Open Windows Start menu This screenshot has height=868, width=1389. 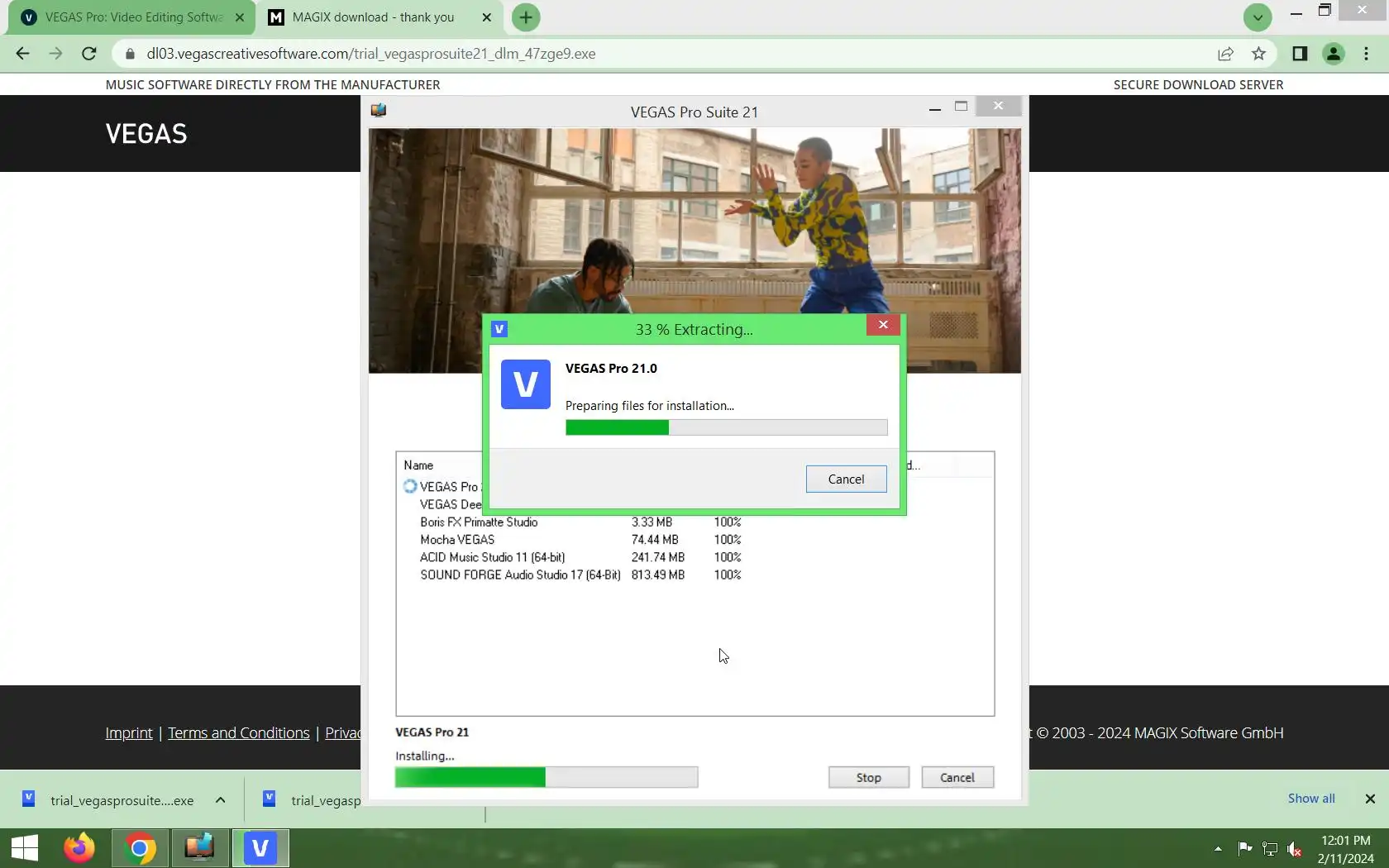(25, 848)
